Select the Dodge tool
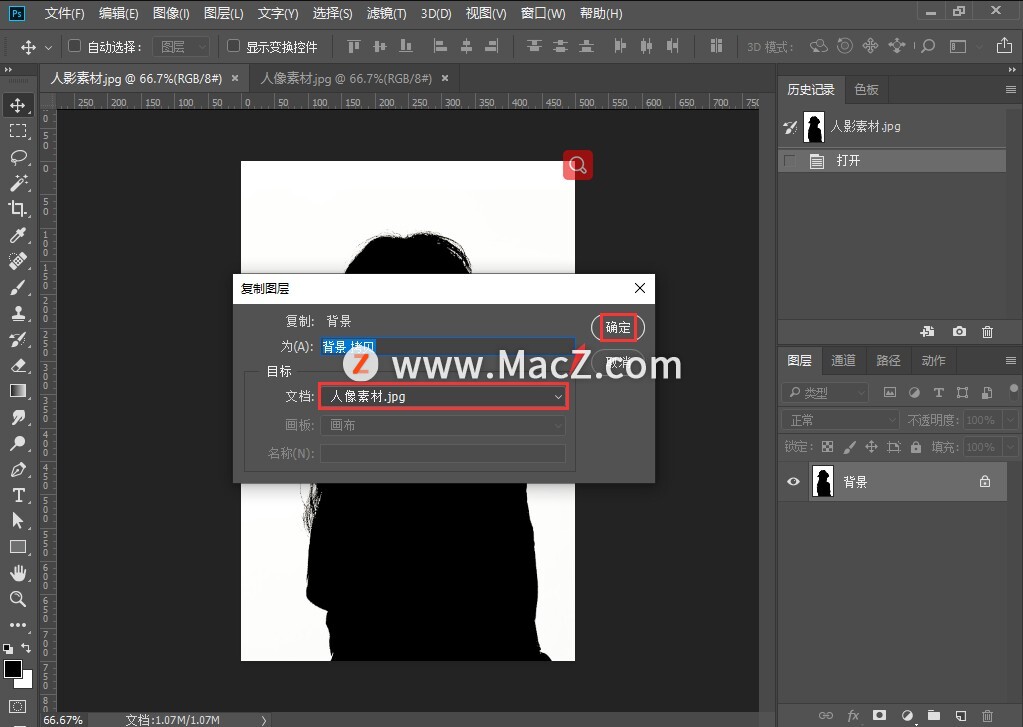The image size is (1023, 727). [18, 443]
